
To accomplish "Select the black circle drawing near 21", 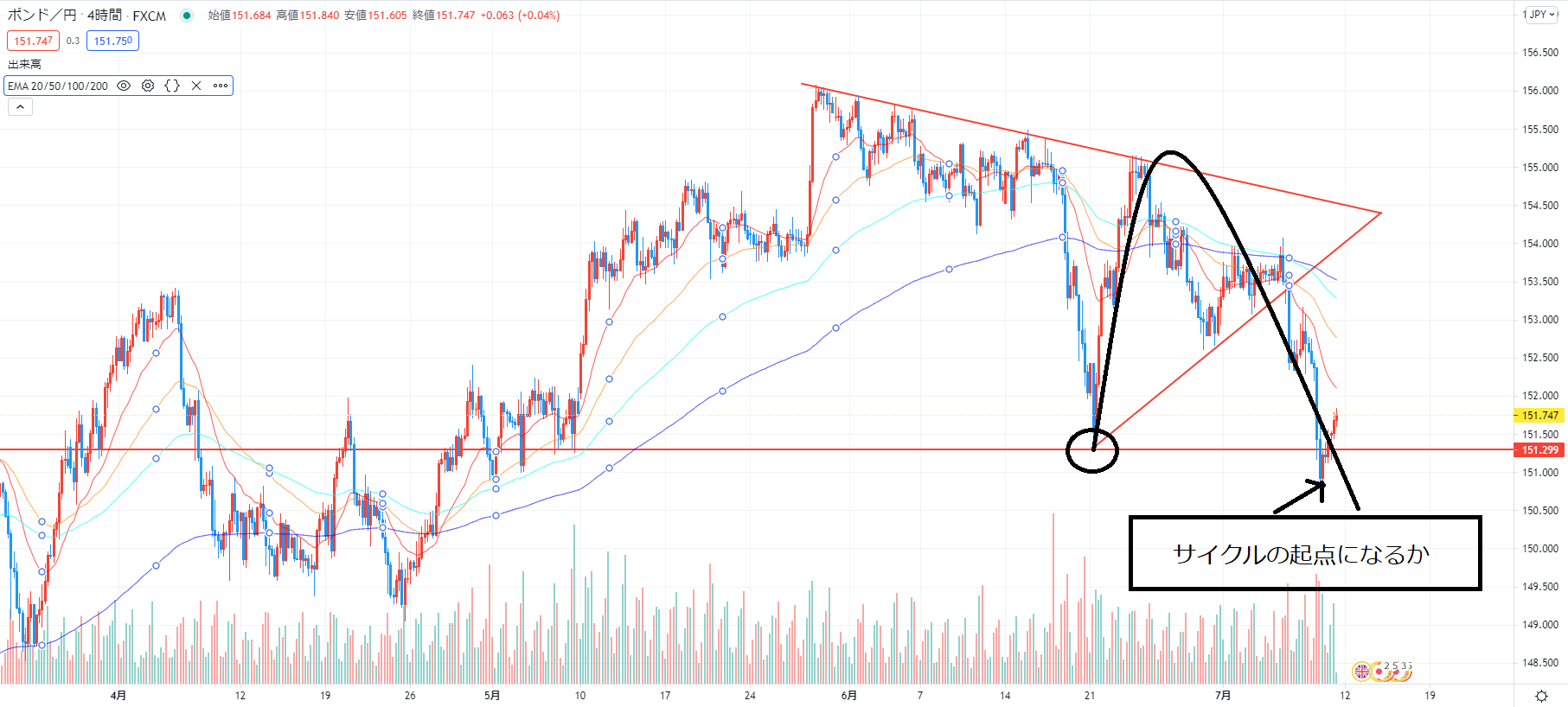I will pyautogui.click(x=1092, y=450).
